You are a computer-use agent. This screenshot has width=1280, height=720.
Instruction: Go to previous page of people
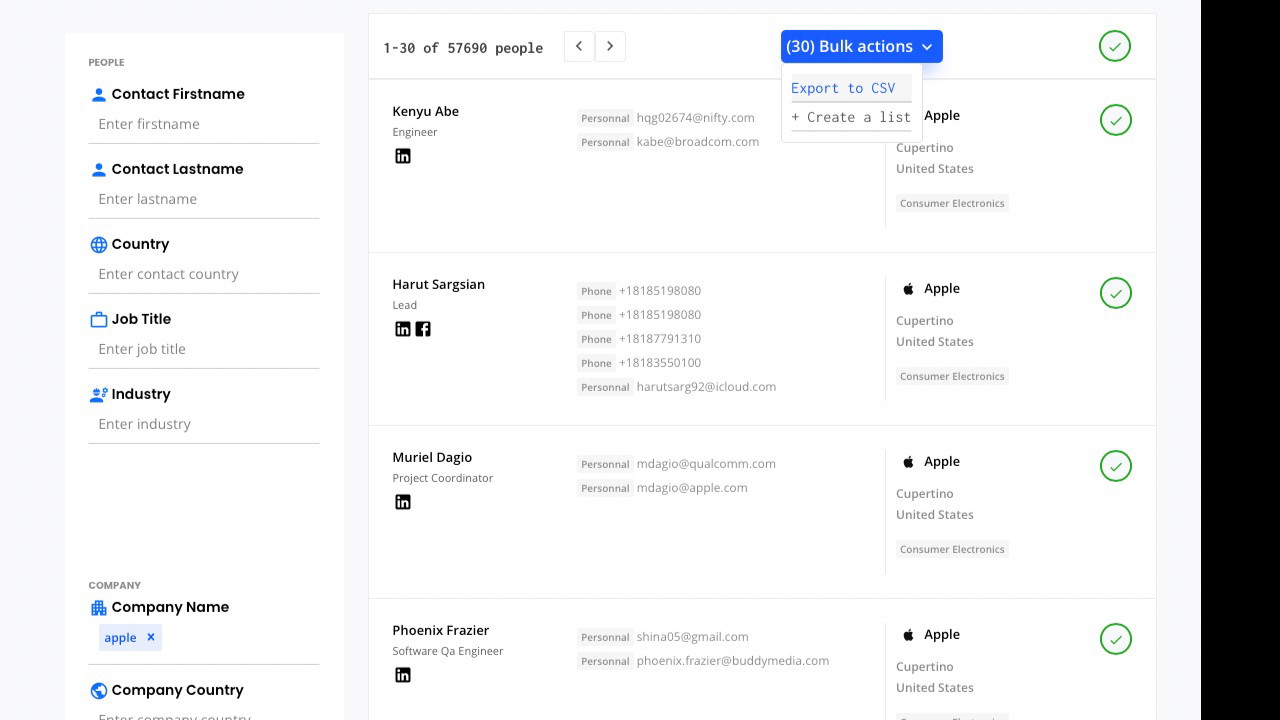point(579,46)
